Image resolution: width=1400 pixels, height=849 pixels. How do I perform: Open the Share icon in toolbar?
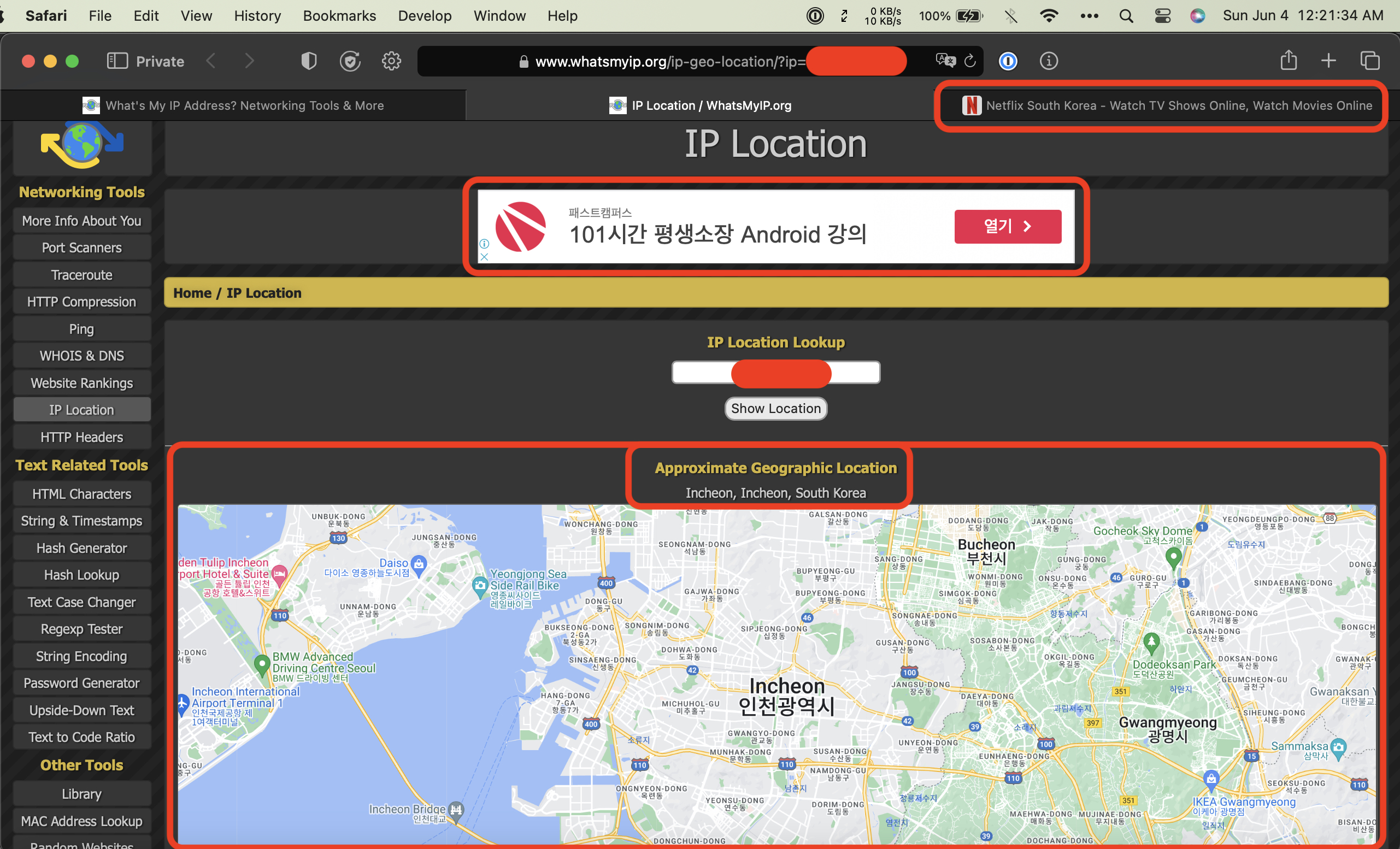(1288, 60)
